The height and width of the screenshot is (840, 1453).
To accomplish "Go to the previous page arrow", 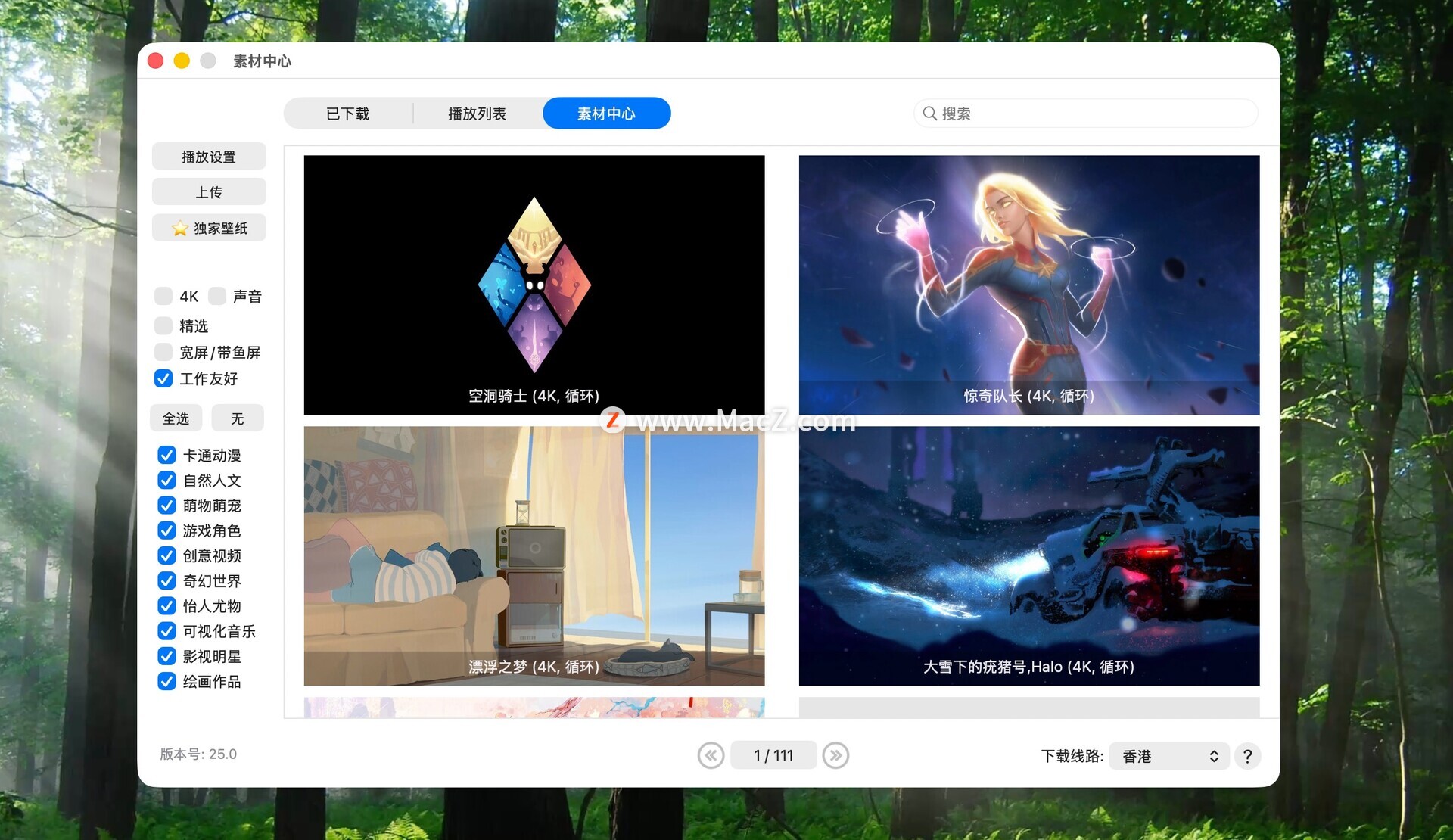I will click(711, 755).
